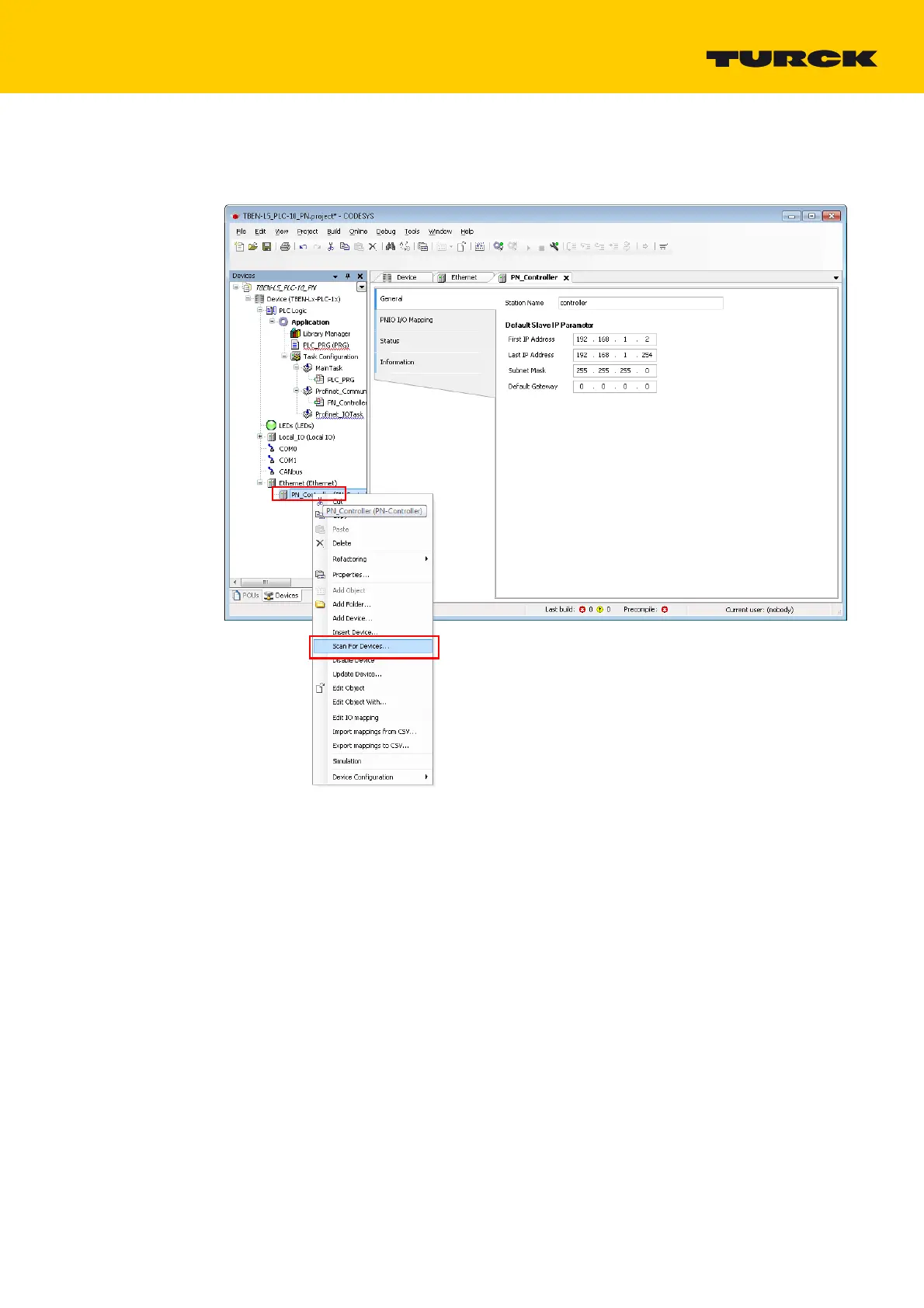Switch to the Ethernet editor tab

[x=464, y=277]
